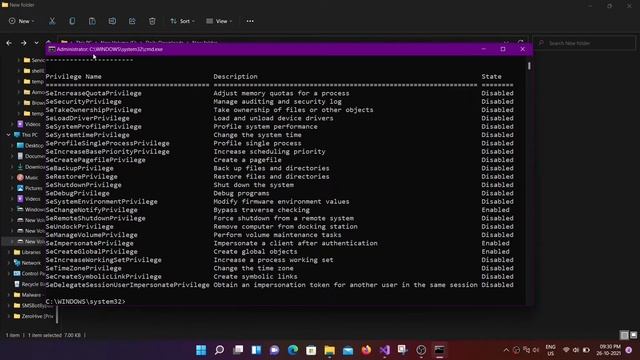This screenshot has height=360, width=640.
Task: Click the C:\WINDOWS\system32> prompt line
Action: pos(85,301)
